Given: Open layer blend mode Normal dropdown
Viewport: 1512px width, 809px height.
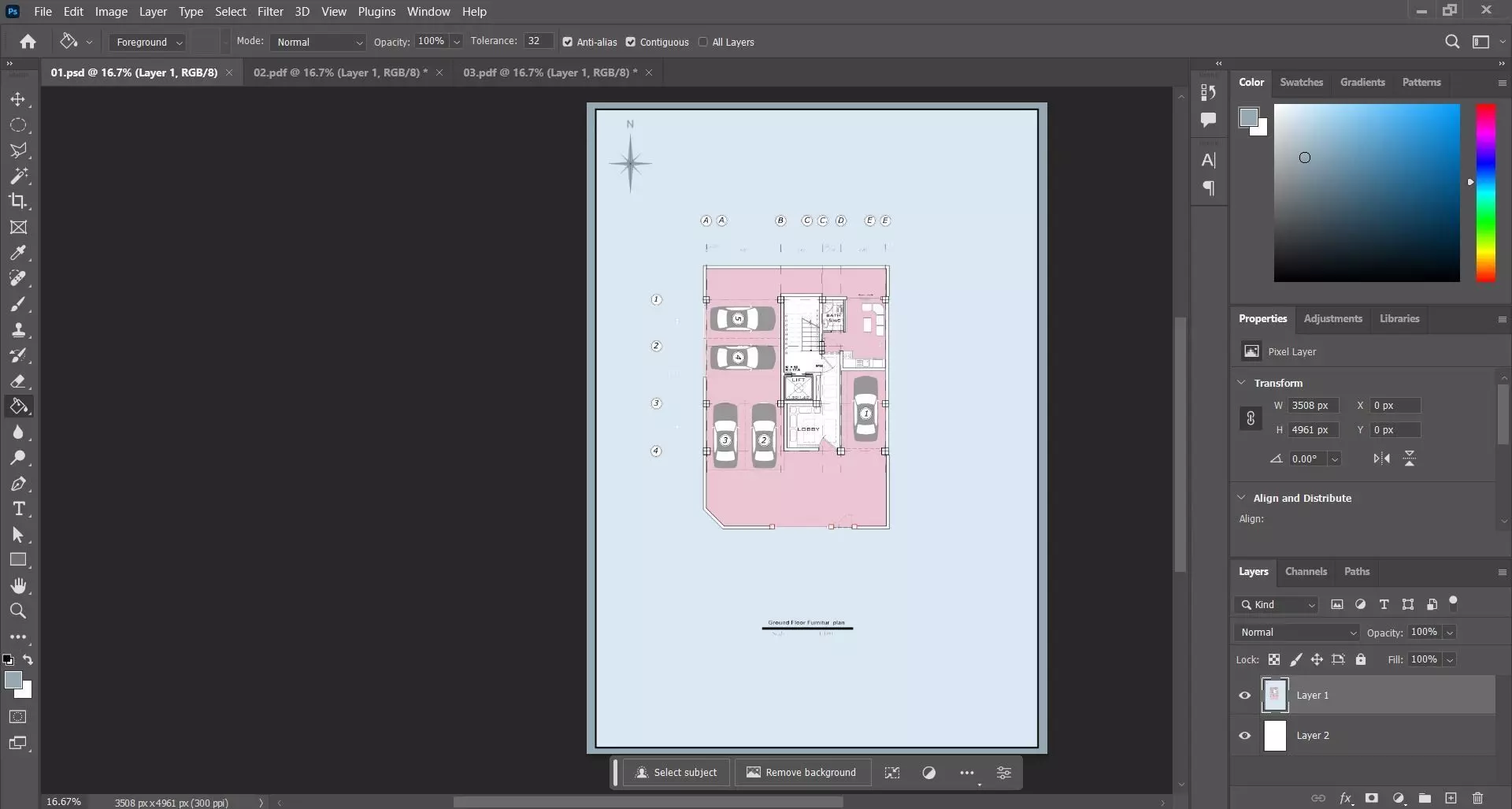Looking at the screenshot, I should [1296, 632].
